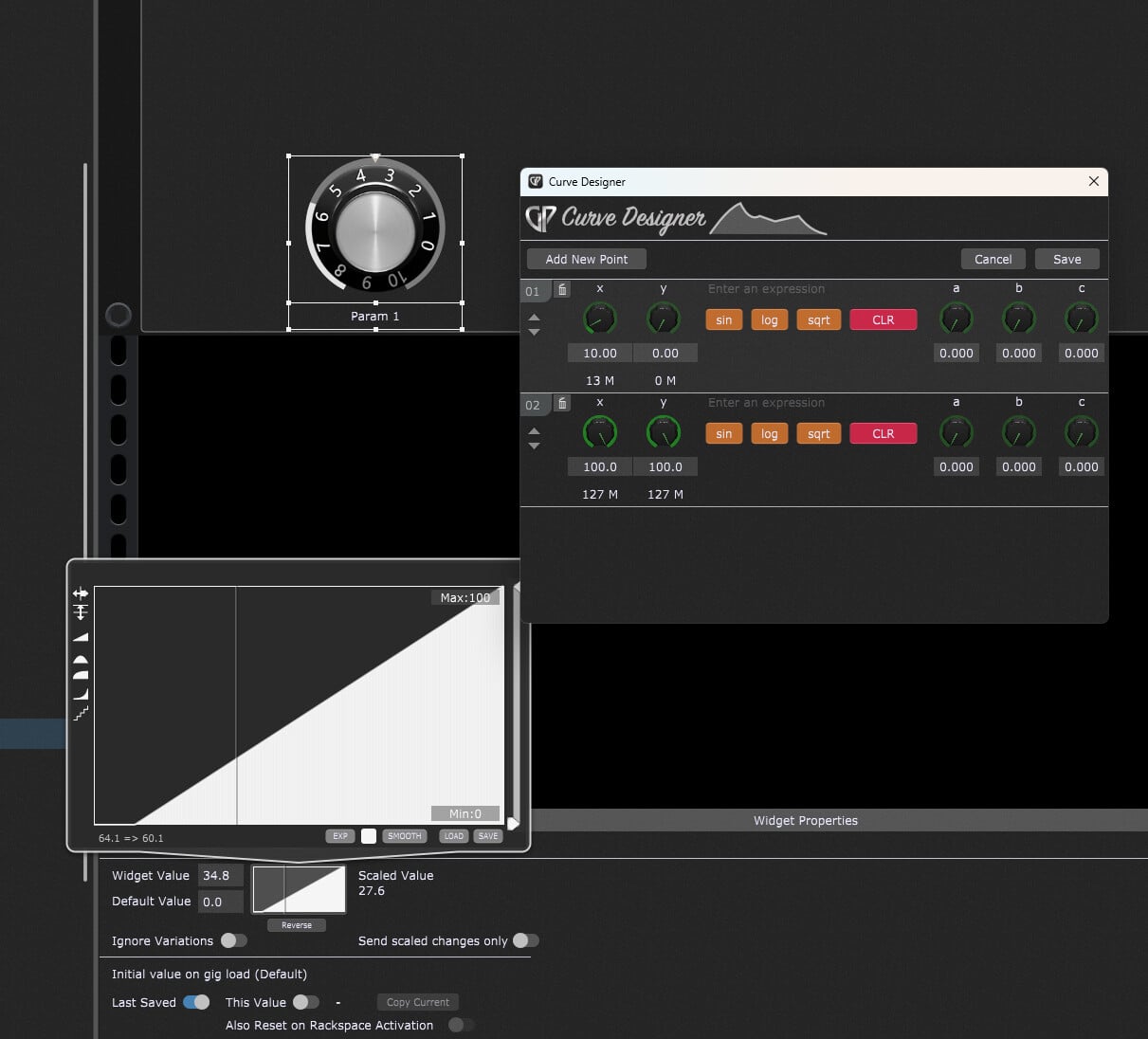Turn on Send scaled changes only
This screenshot has height=1039, width=1148.
[x=525, y=940]
